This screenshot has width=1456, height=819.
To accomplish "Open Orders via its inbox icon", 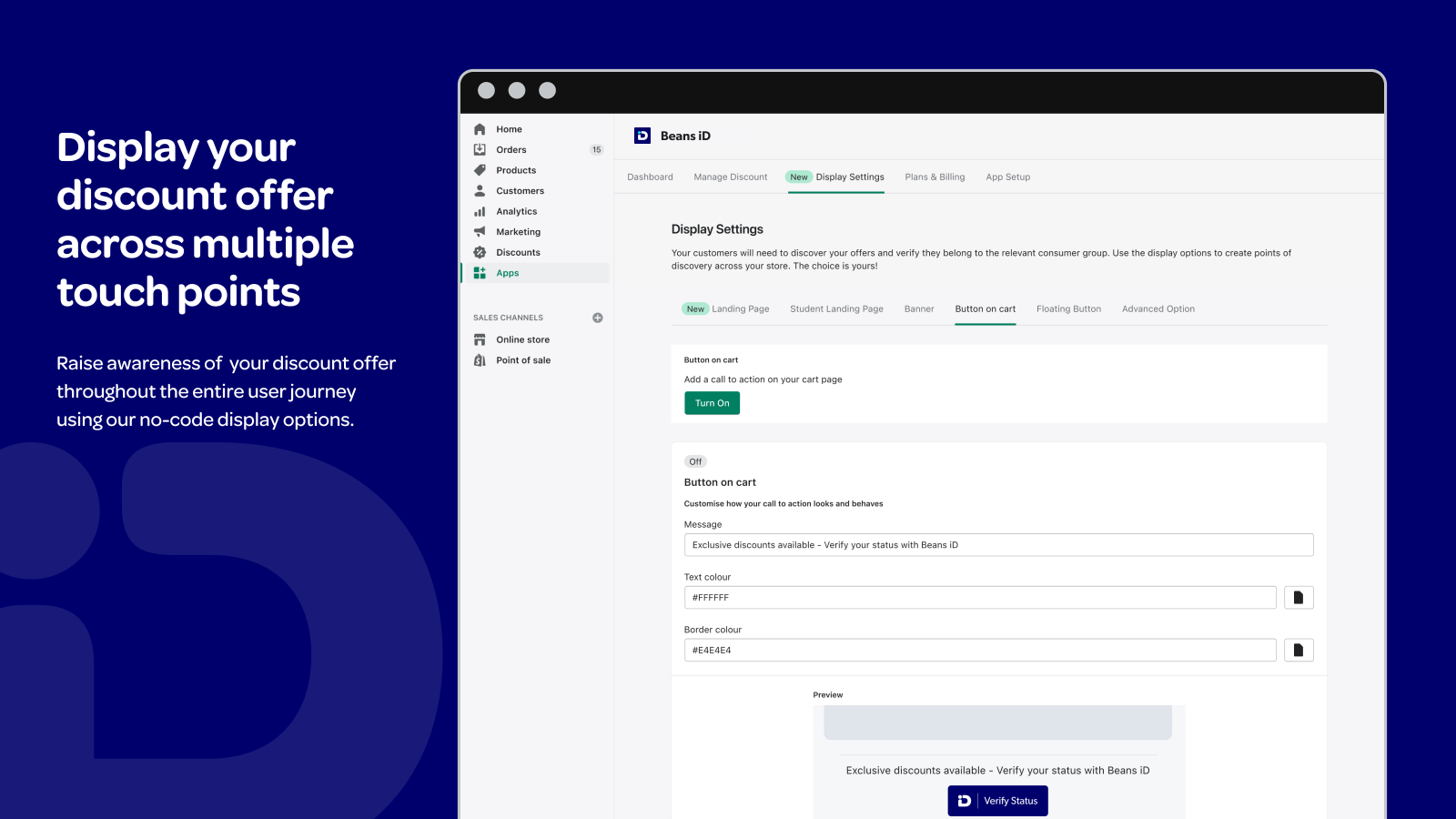I will click(480, 150).
